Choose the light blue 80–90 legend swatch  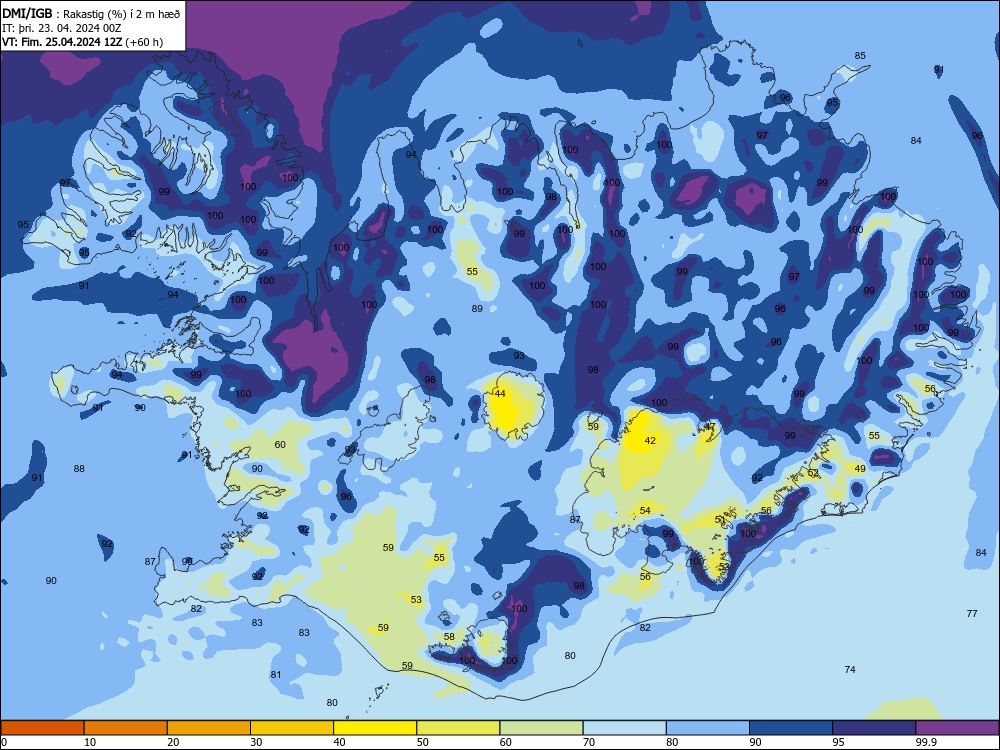pyautogui.click(x=708, y=728)
